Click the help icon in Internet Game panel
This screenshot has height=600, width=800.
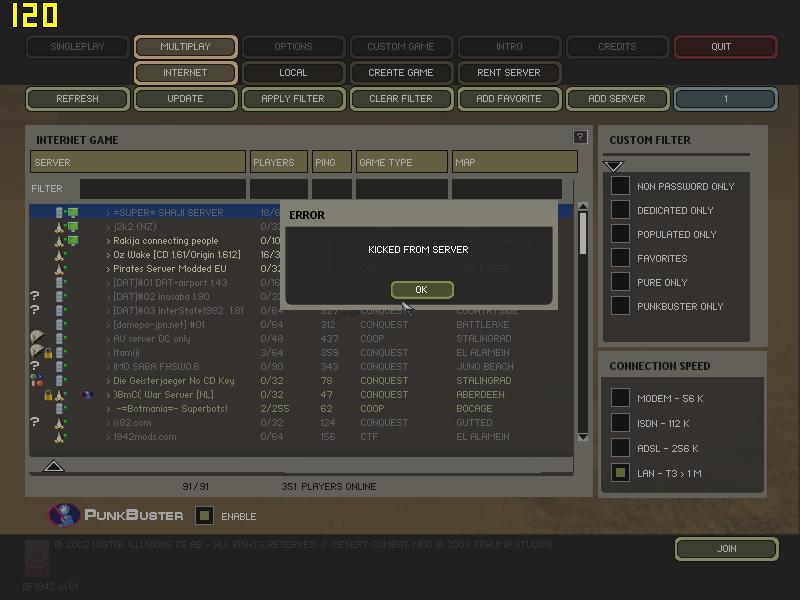click(580, 137)
